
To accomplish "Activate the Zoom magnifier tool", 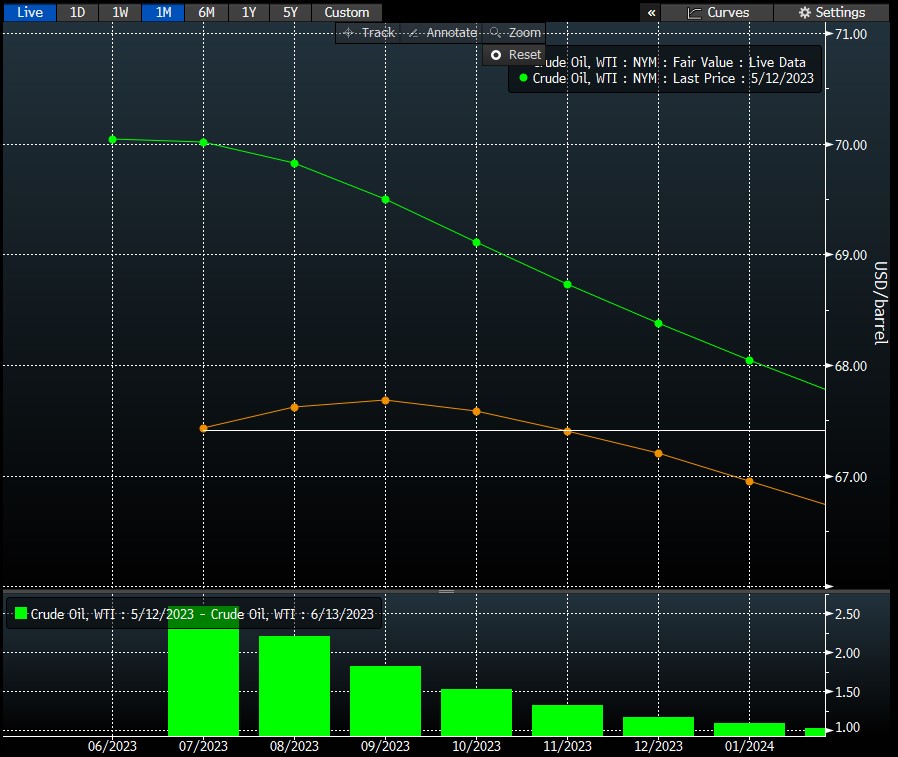I will click(x=515, y=33).
